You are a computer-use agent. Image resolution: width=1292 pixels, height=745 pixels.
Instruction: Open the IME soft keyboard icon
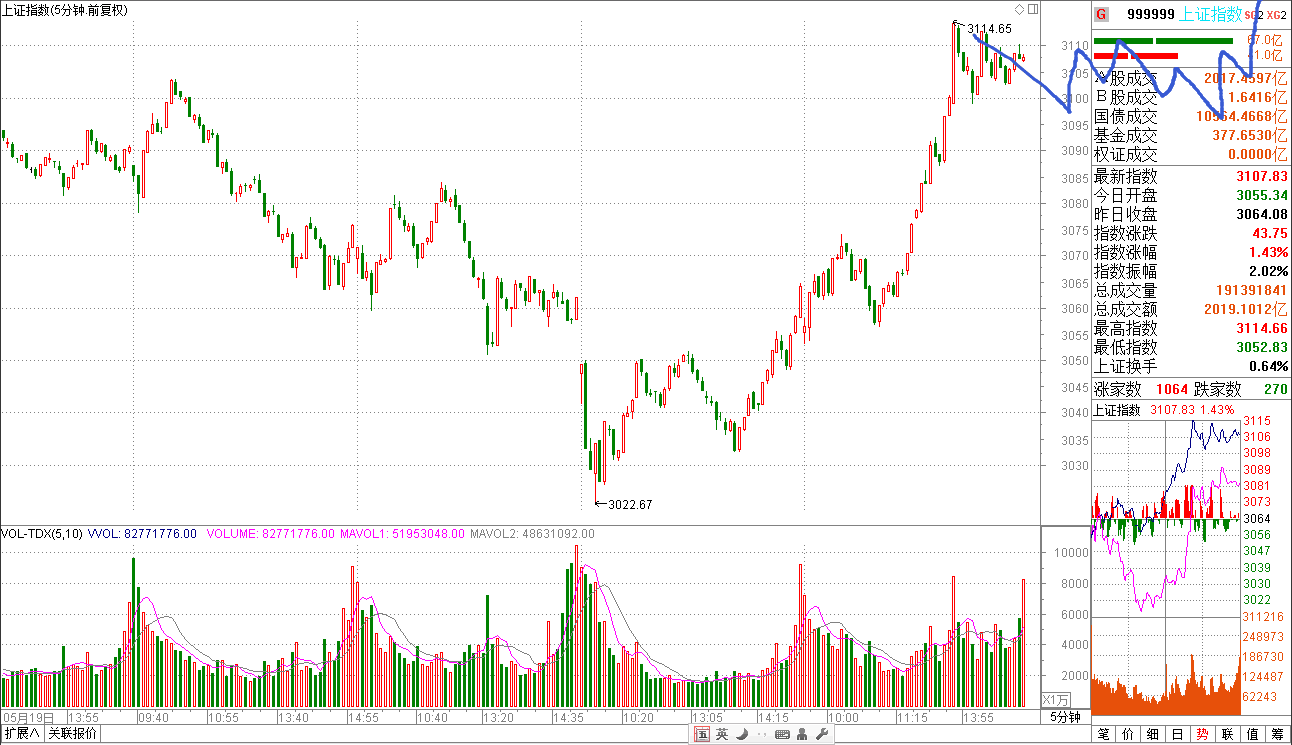pyautogui.click(x=781, y=735)
